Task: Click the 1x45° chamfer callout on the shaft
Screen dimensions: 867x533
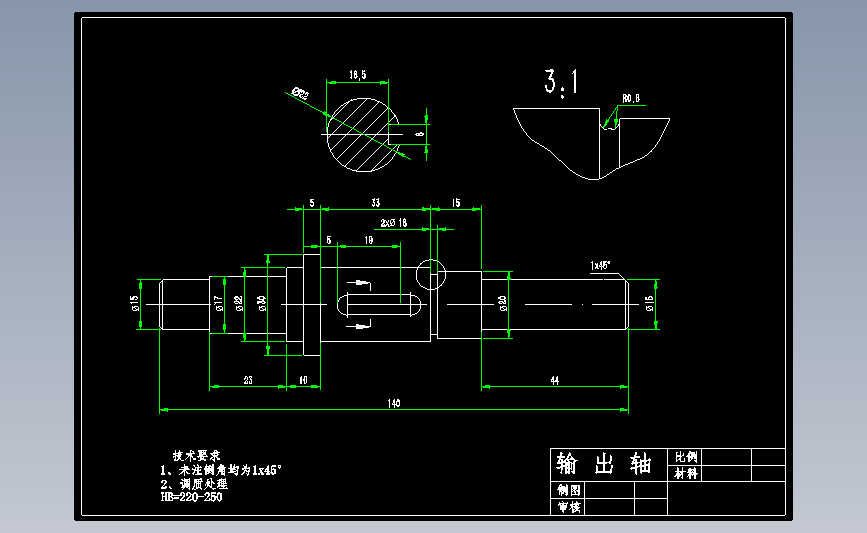Action: coord(600,265)
